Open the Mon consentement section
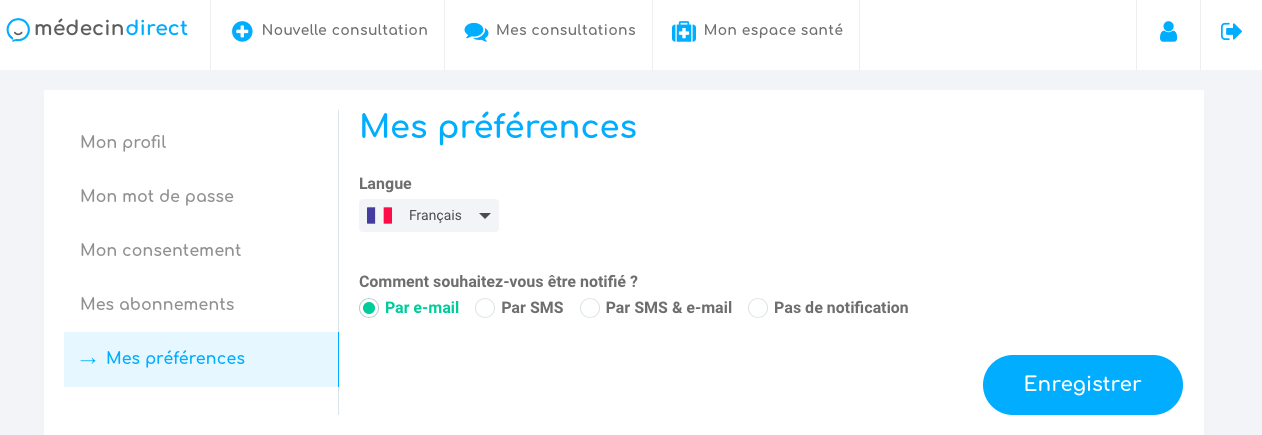Viewport: 1262px width, 435px height. pyautogui.click(x=161, y=250)
